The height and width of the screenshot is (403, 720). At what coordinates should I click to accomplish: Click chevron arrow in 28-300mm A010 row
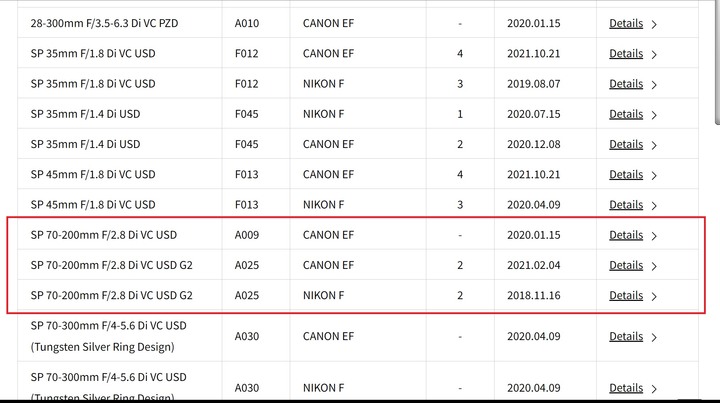[654, 24]
